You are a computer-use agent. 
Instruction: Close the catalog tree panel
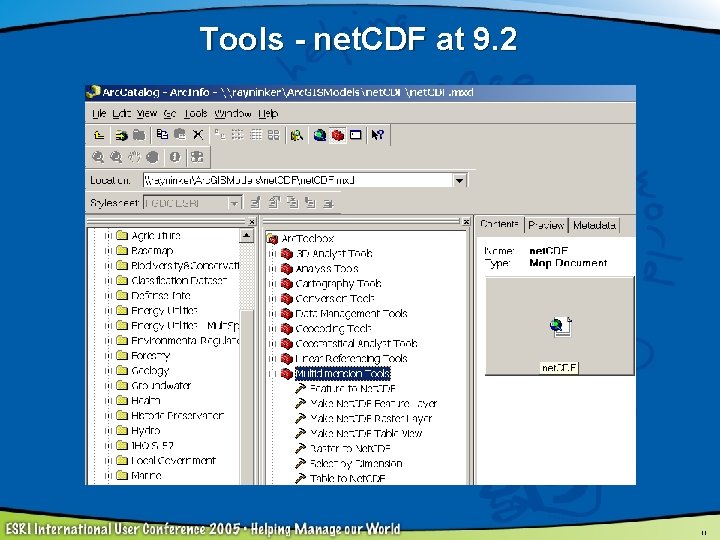(252, 222)
